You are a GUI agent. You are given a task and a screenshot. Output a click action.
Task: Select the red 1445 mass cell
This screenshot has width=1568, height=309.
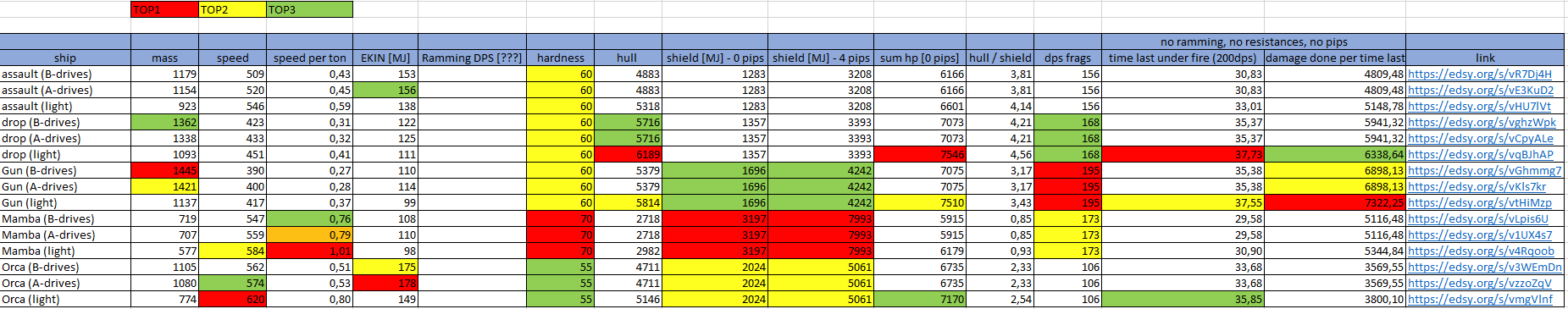tap(164, 170)
